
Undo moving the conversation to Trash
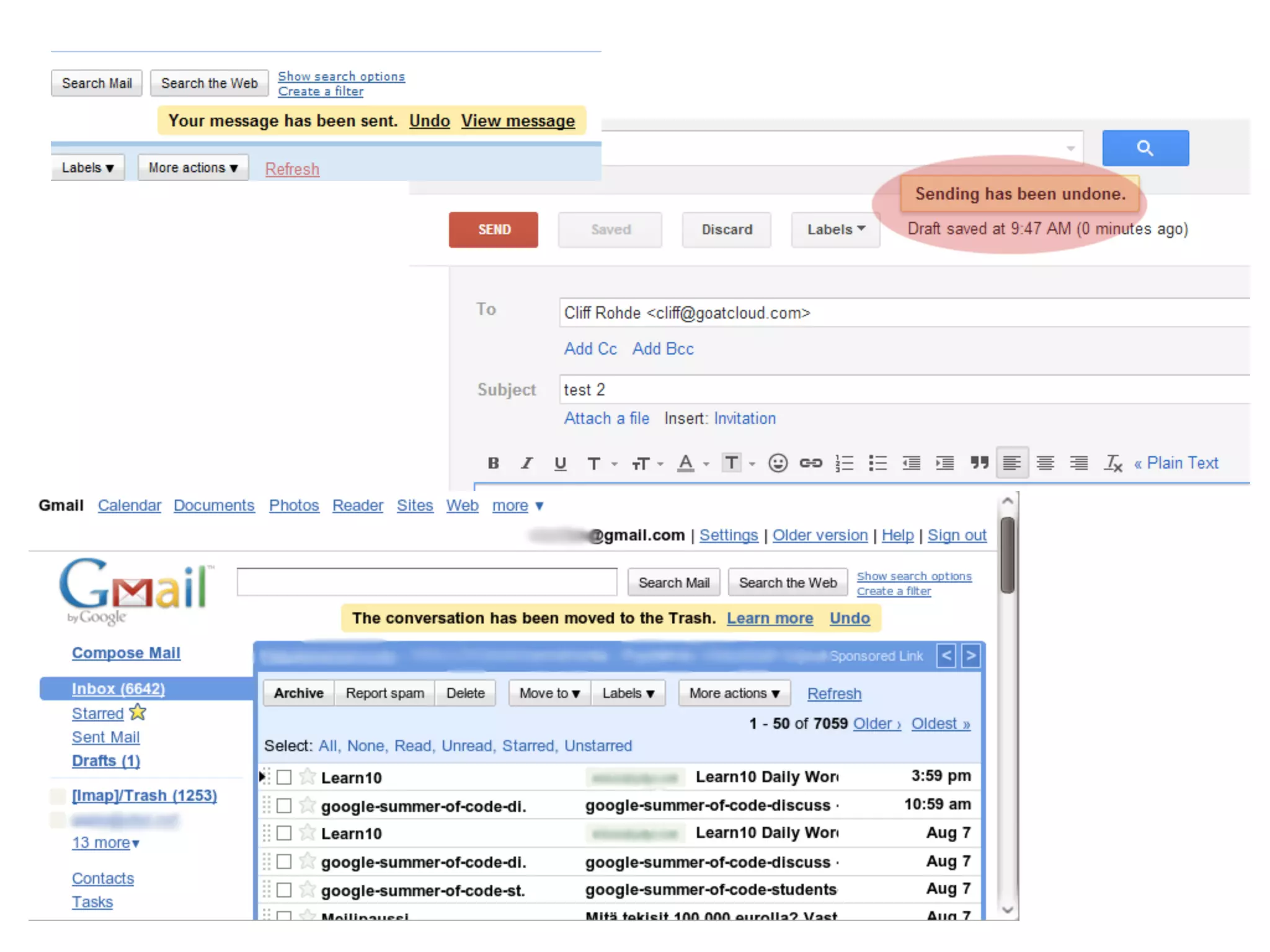[850, 618]
